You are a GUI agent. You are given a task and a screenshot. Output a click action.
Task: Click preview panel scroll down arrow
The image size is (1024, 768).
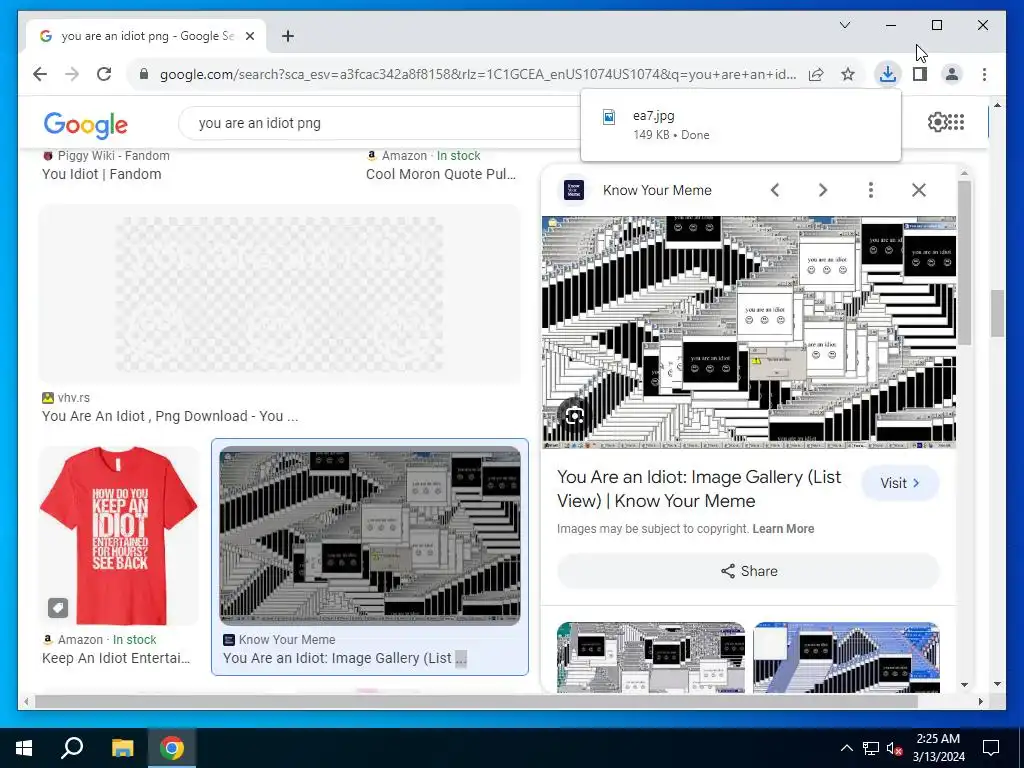[x=965, y=685]
